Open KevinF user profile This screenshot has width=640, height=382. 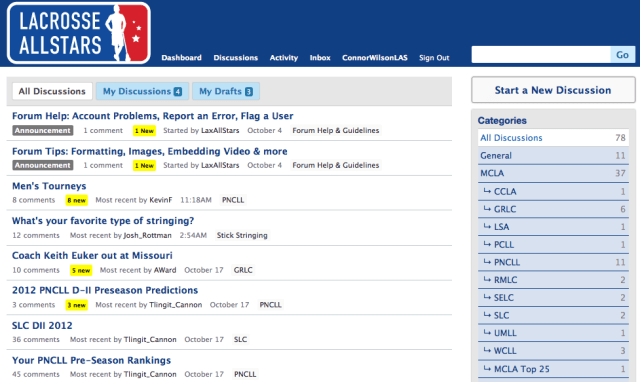pyautogui.click(x=161, y=200)
